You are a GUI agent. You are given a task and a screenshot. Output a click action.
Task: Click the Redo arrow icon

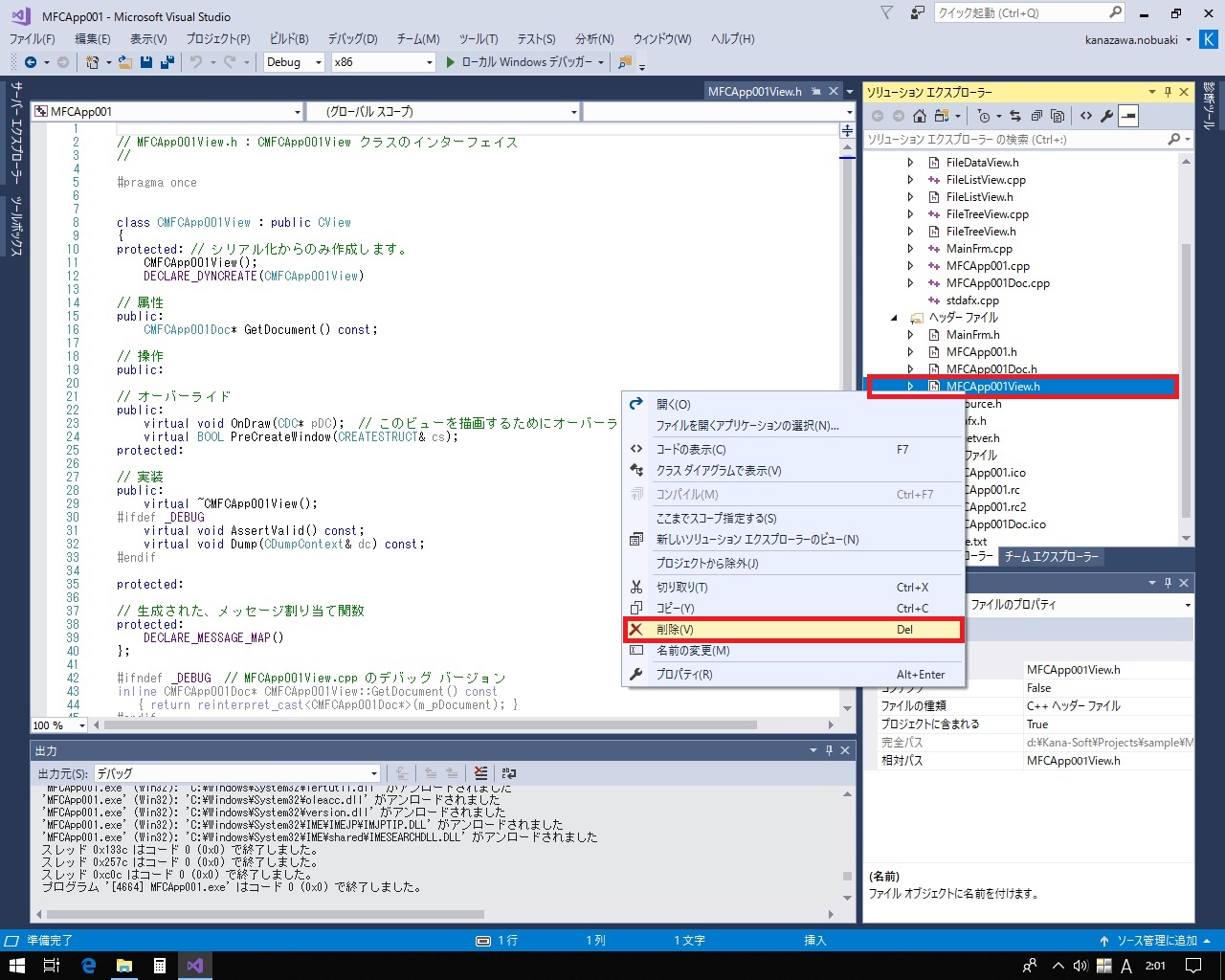tap(230, 62)
